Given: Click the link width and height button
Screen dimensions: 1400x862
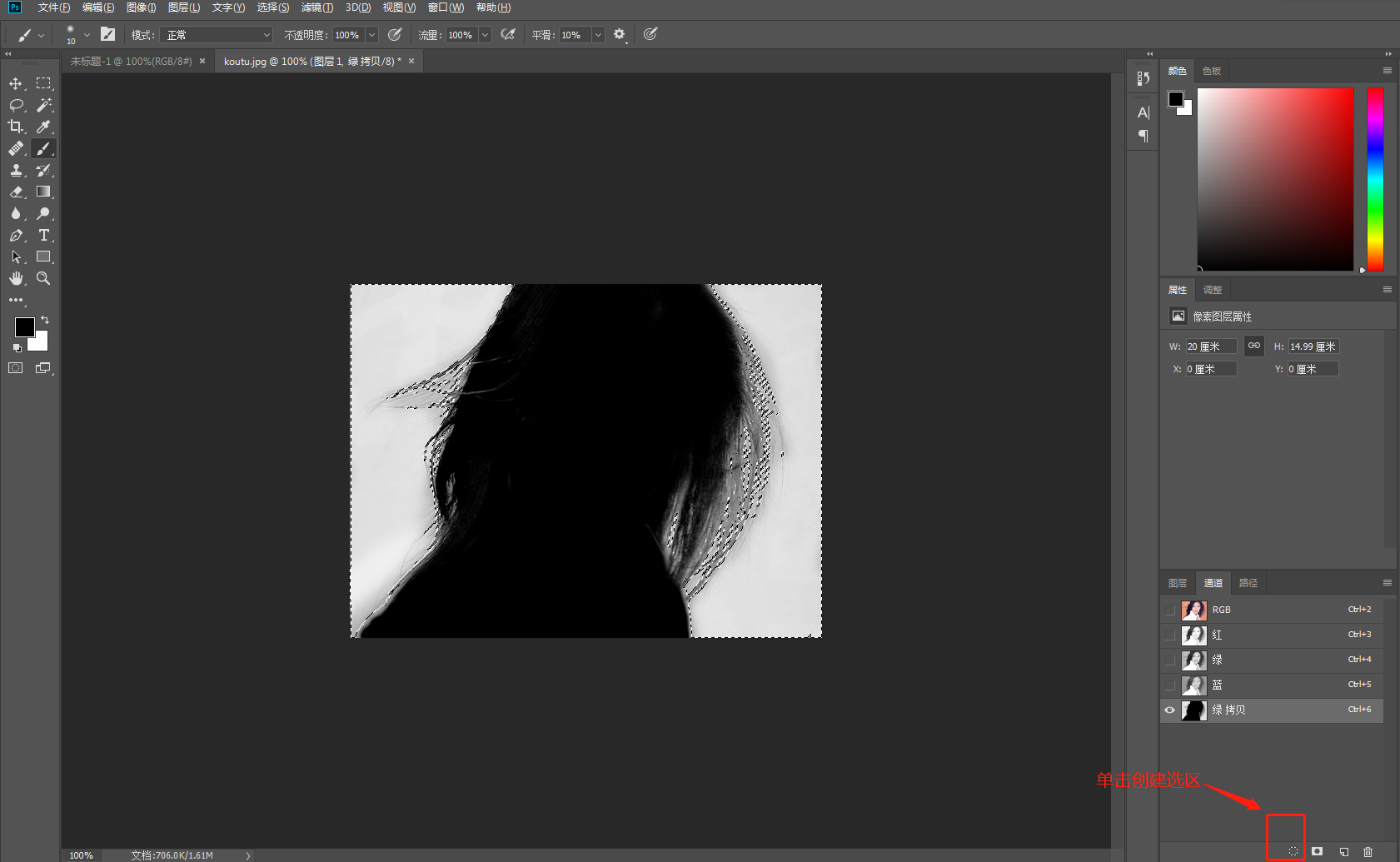Looking at the screenshot, I should (1254, 346).
